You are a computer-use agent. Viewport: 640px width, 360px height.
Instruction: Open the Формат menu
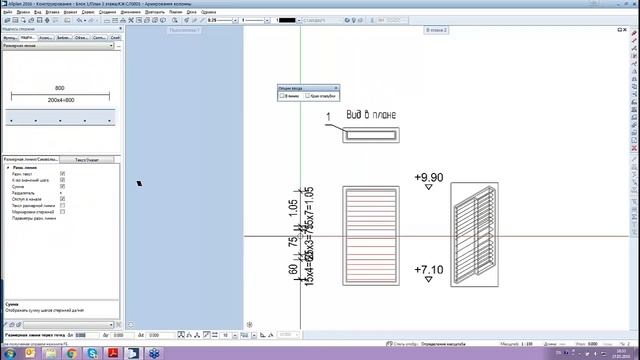[70, 12]
